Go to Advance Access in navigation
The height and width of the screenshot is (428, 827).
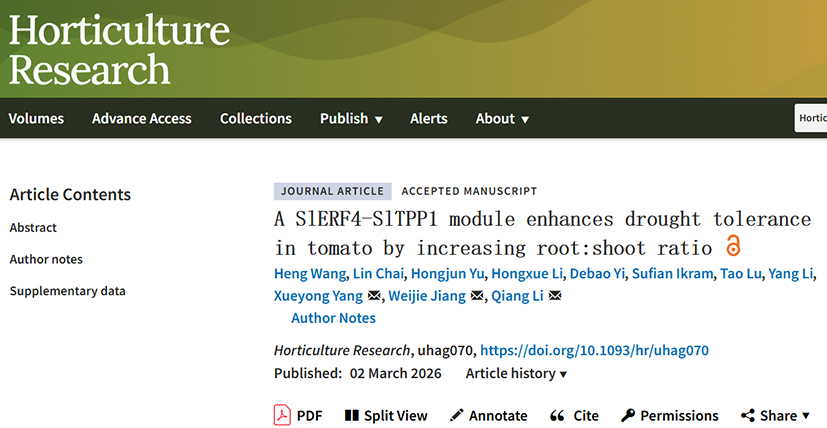coord(141,118)
